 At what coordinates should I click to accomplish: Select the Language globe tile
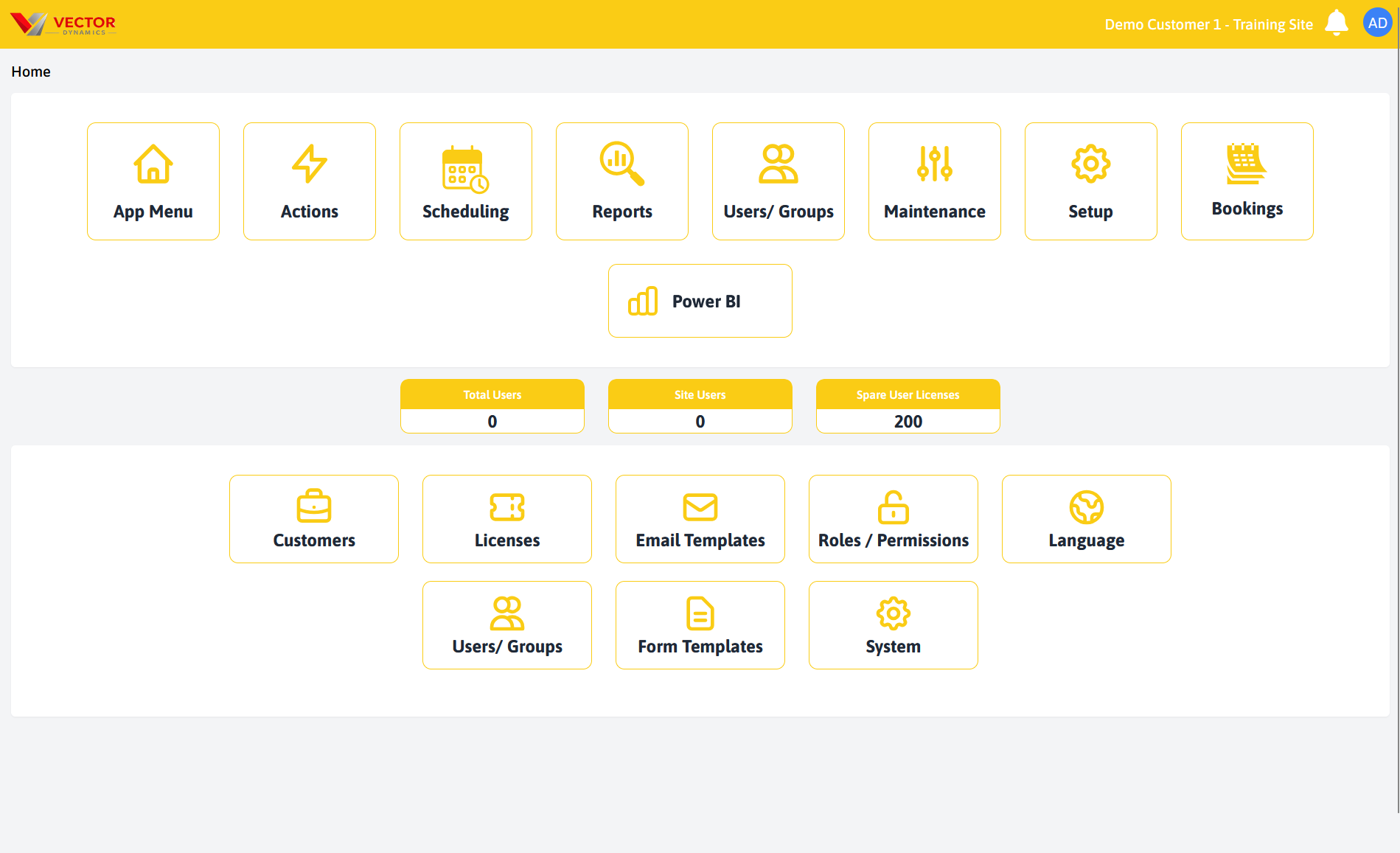[x=1087, y=519]
